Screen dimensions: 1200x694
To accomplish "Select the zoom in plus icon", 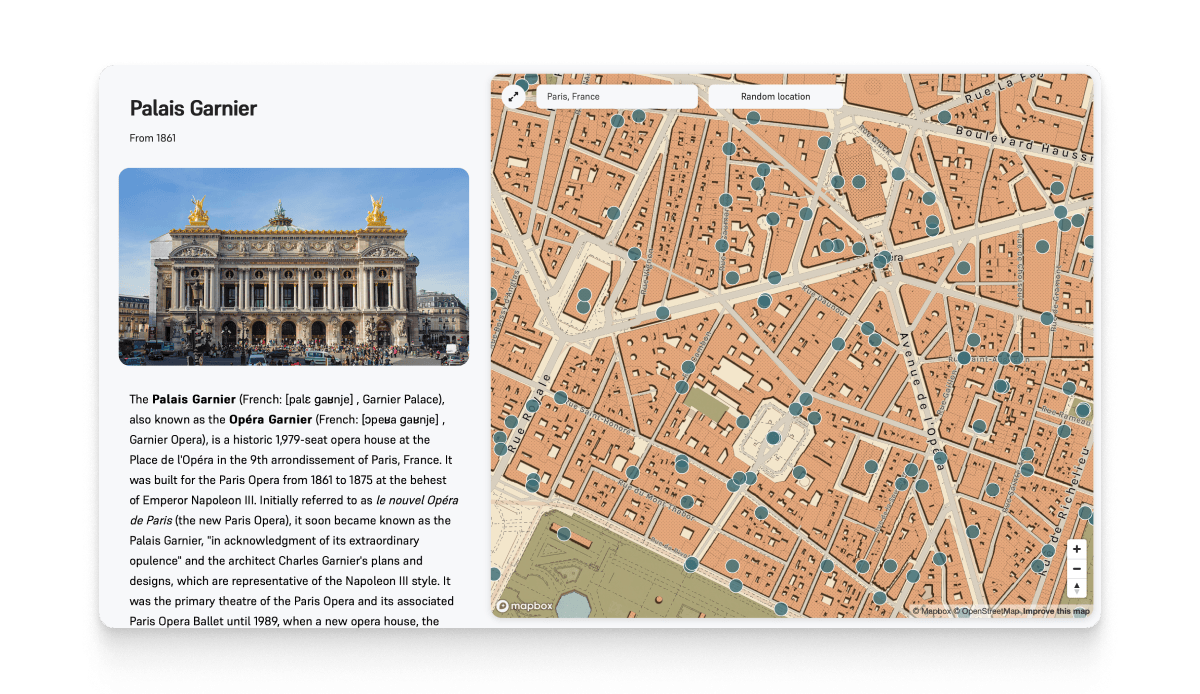I will point(1076,549).
